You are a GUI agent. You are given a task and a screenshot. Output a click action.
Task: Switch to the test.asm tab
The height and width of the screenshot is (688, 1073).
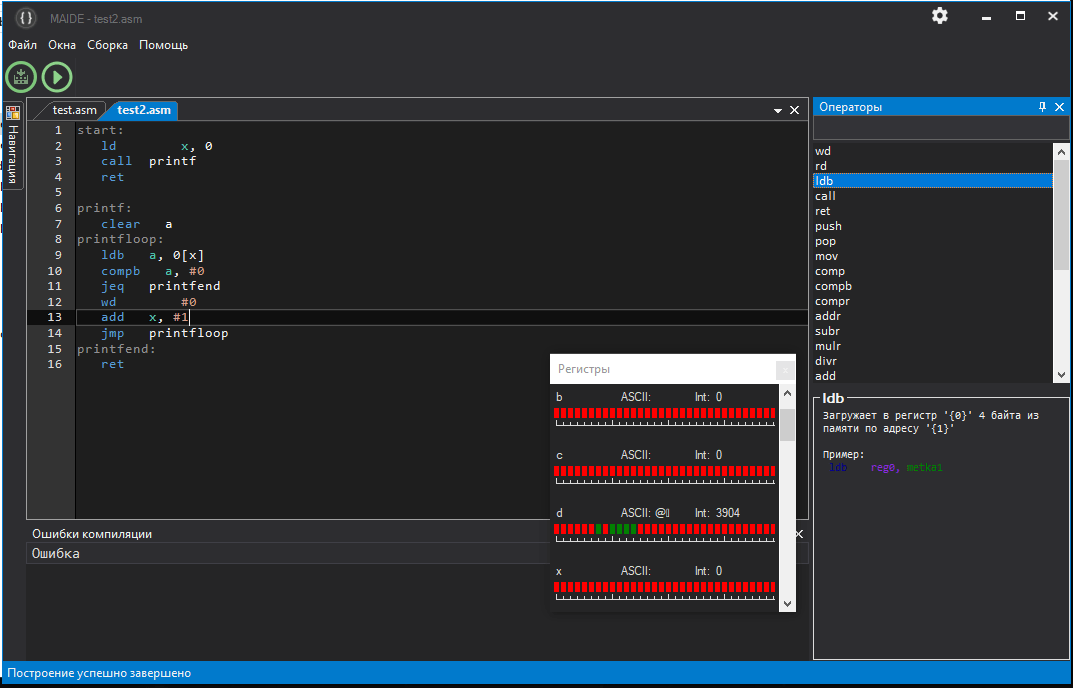pos(69,110)
